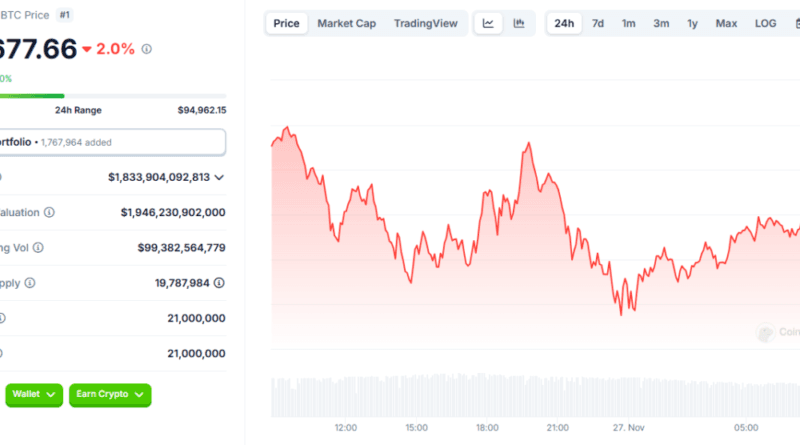Switch to line chart view icon
The height and width of the screenshot is (445, 800).
click(488, 23)
